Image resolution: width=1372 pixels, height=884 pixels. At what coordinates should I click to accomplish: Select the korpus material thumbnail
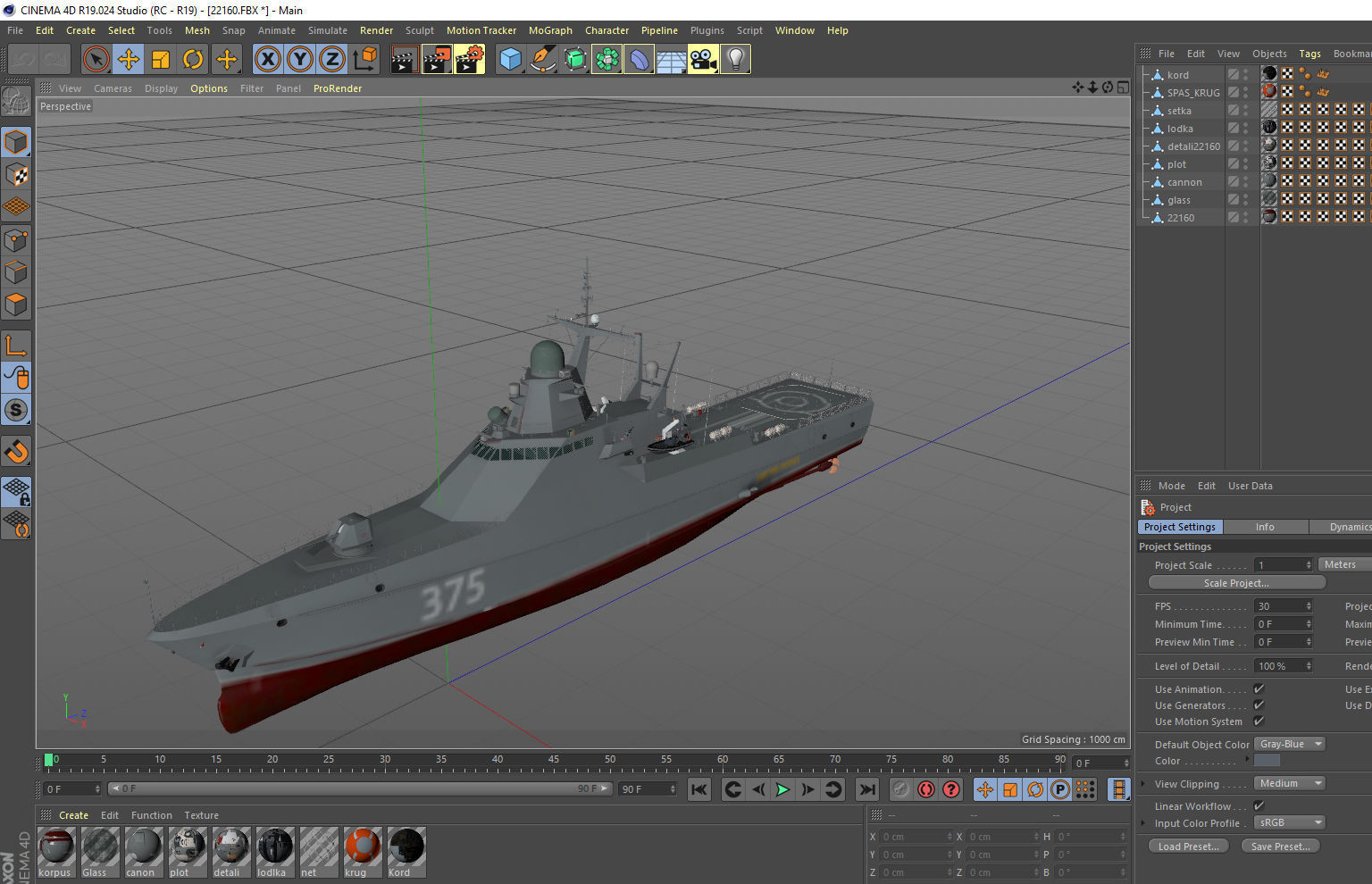pyautogui.click(x=56, y=852)
